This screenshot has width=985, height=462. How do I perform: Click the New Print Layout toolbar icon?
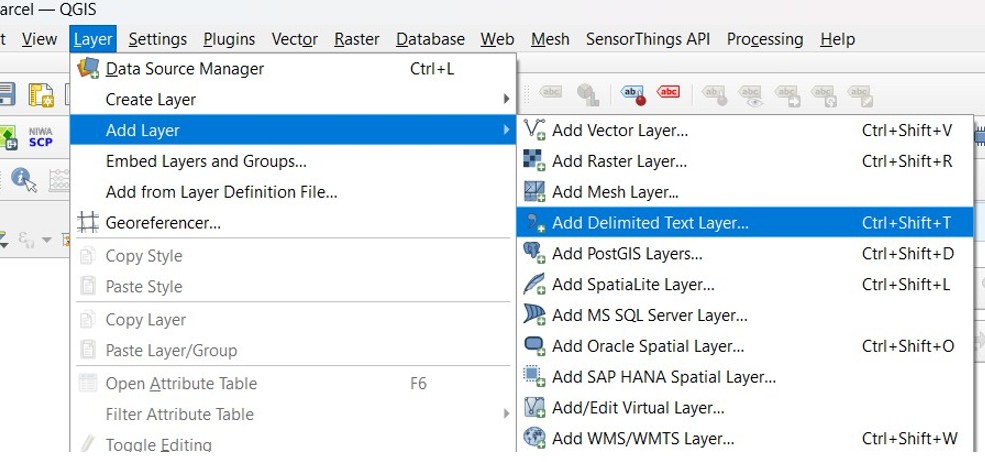[41, 94]
